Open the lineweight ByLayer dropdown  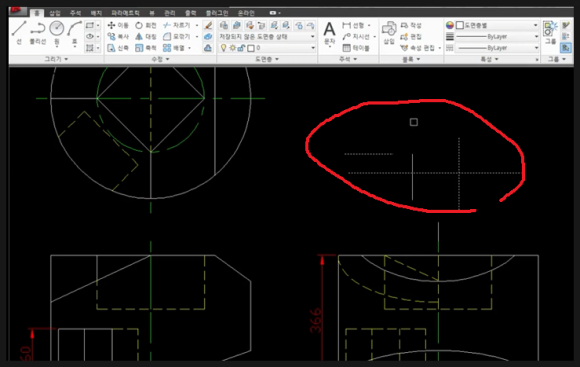click(x=496, y=37)
